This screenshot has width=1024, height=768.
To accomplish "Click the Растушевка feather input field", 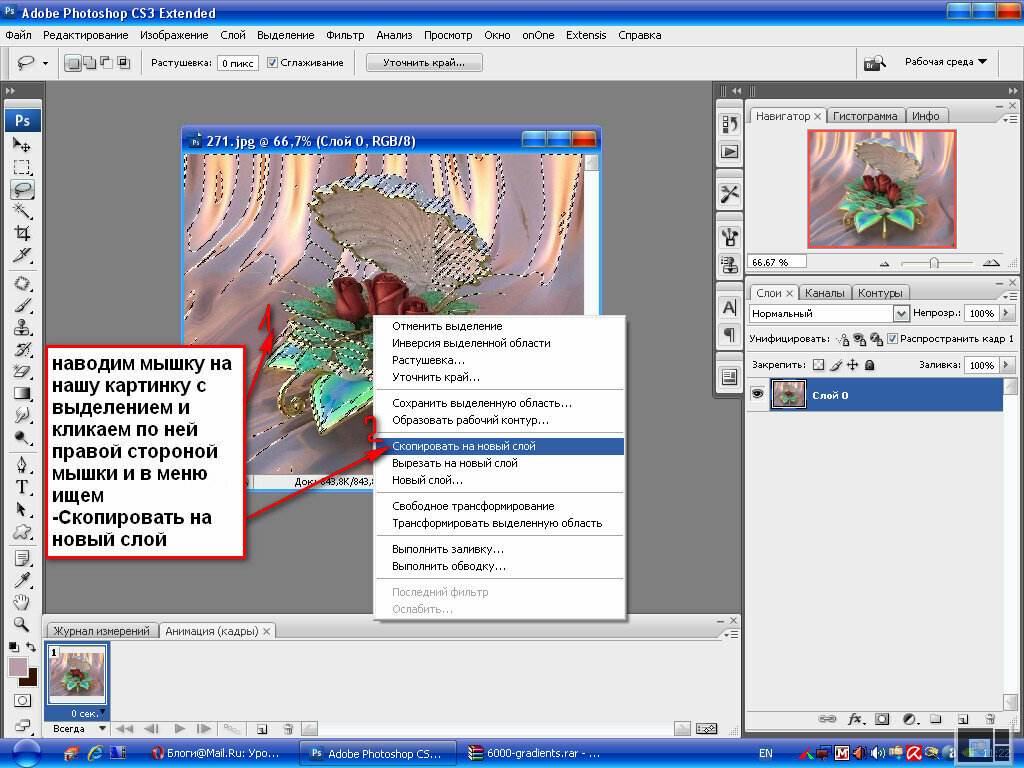I will [x=238, y=63].
